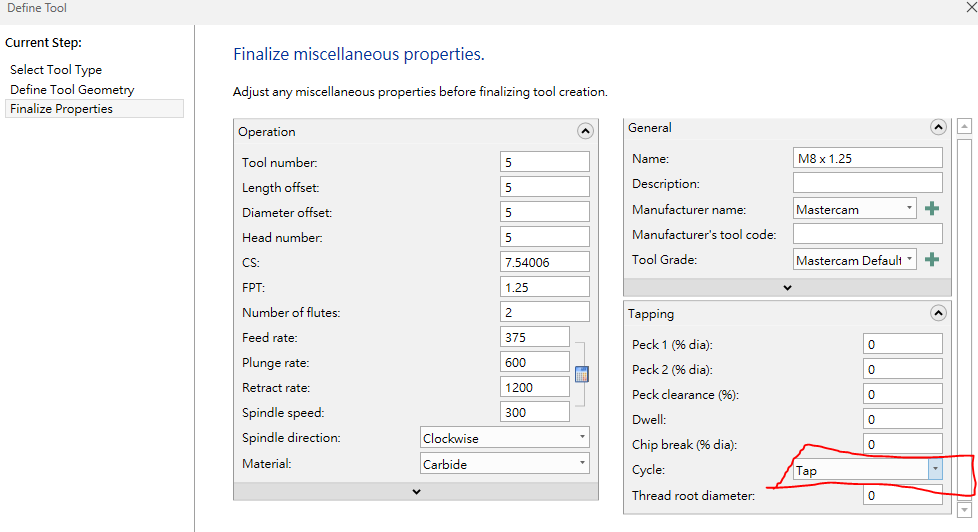This screenshot has width=978, height=532.
Task: Open the Tool Grade dropdown
Action: coord(855,260)
